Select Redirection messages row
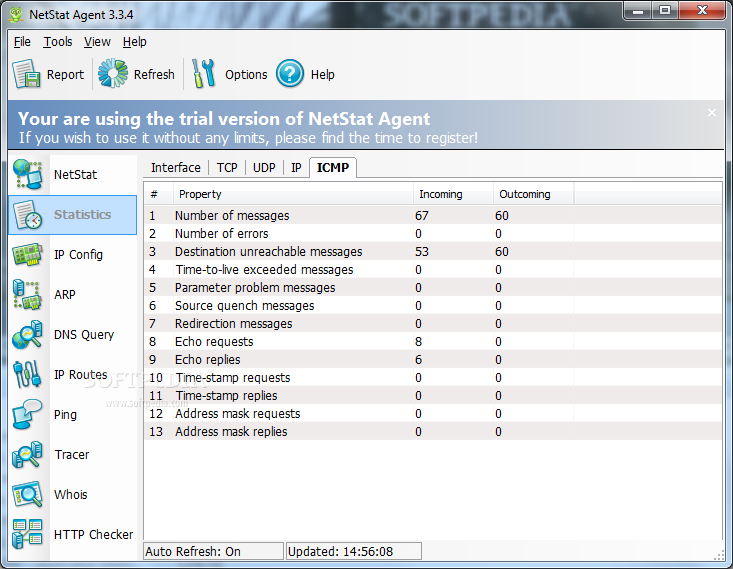 pos(432,324)
